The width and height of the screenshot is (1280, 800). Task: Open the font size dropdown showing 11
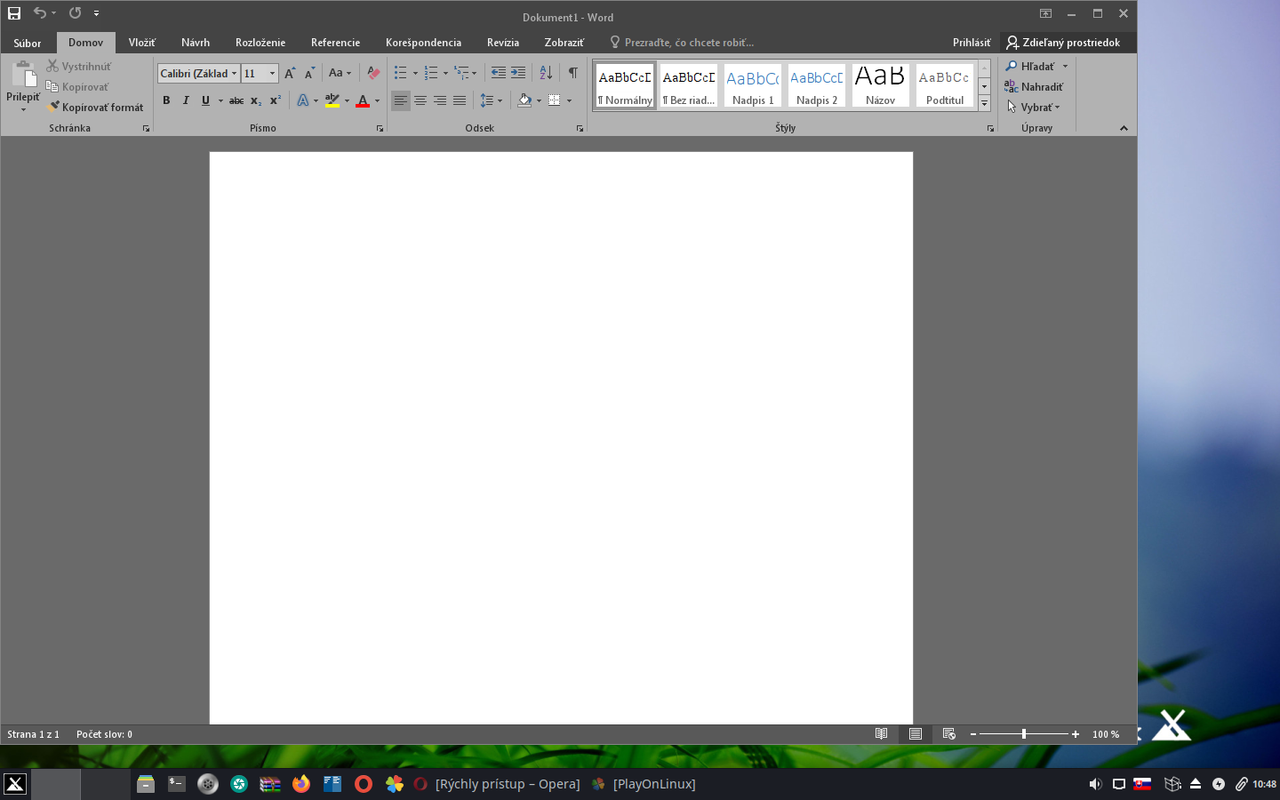tap(272, 73)
